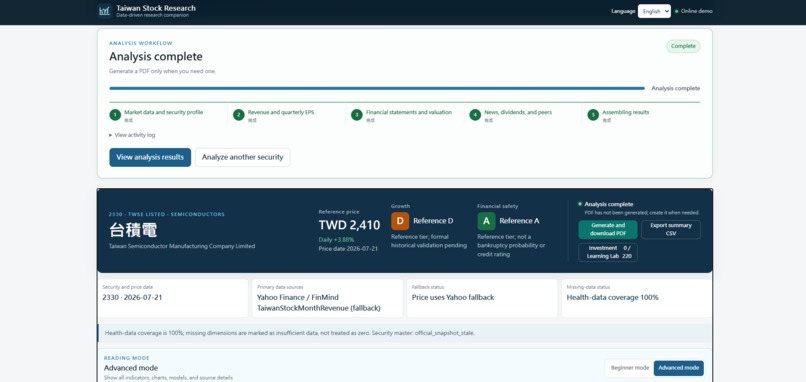Click the Daily +3.88% change text
This screenshot has height=382, width=806.
click(x=336, y=240)
